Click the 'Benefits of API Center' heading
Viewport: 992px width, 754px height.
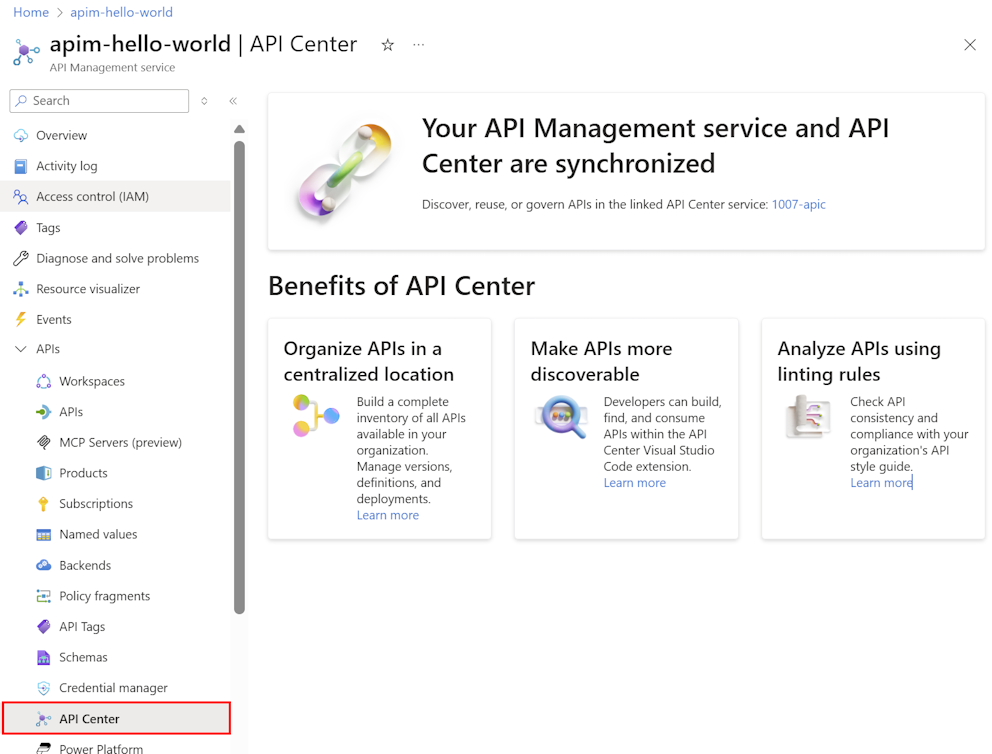[x=402, y=286]
